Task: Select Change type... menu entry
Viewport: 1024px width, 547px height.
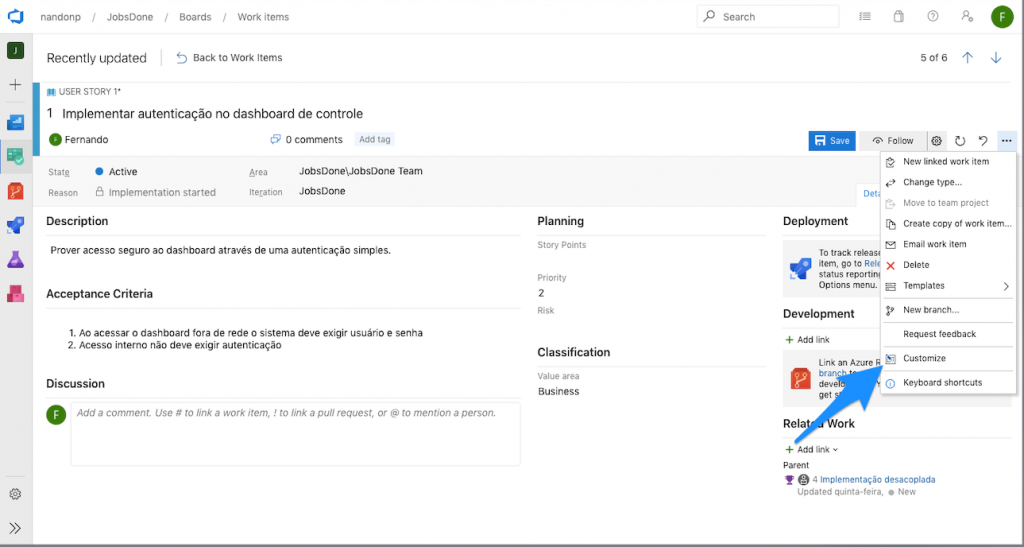Action: (x=948, y=182)
